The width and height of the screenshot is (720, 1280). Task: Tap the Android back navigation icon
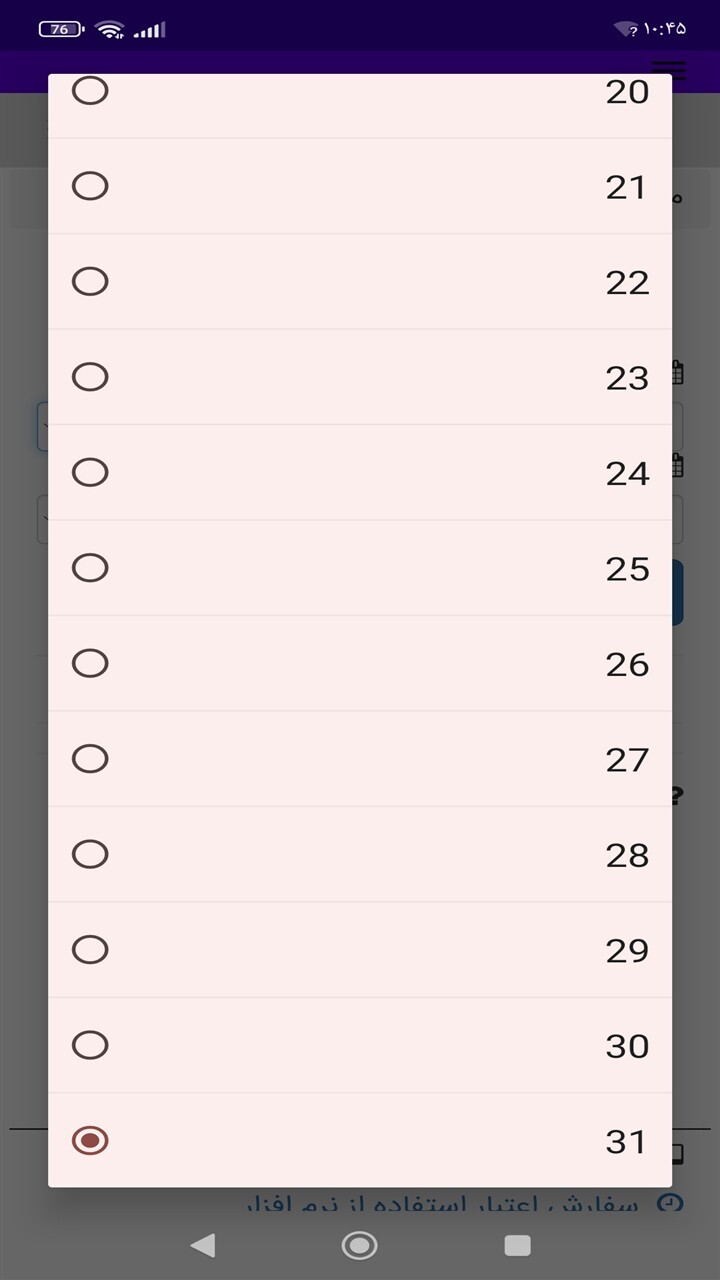coord(203,1245)
